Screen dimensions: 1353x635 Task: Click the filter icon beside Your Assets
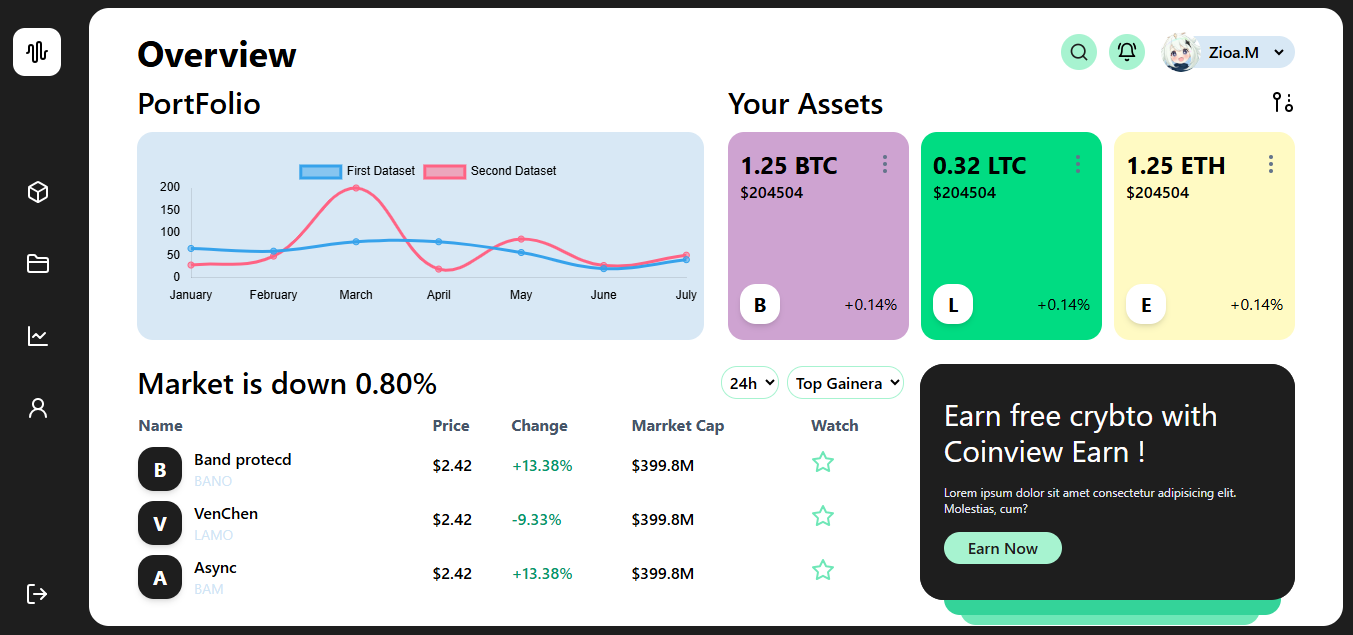1283,102
